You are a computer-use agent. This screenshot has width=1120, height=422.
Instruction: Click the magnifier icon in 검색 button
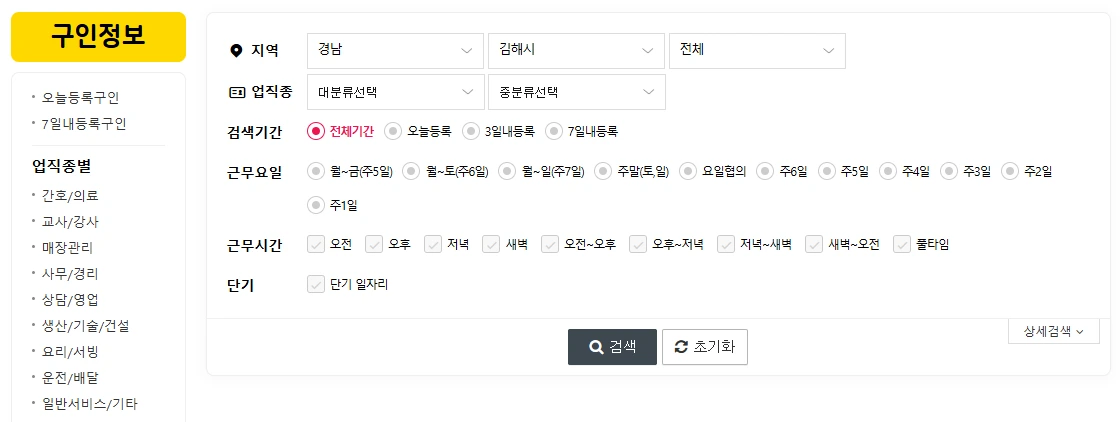tap(596, 347)
